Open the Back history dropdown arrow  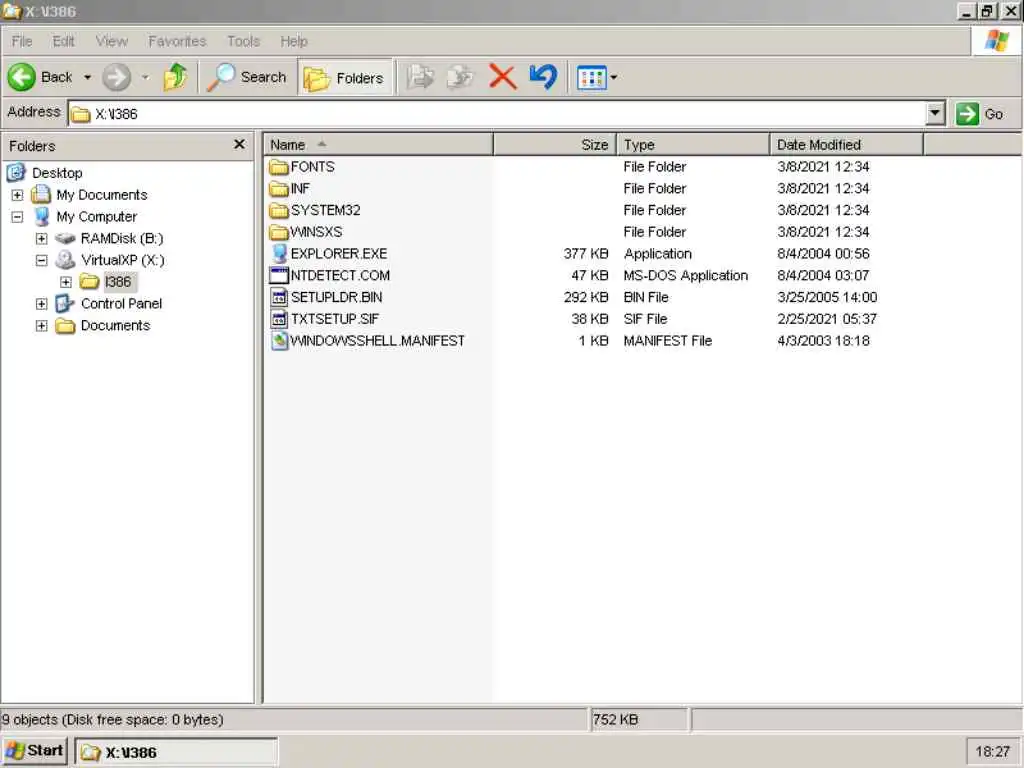(87, 77)
